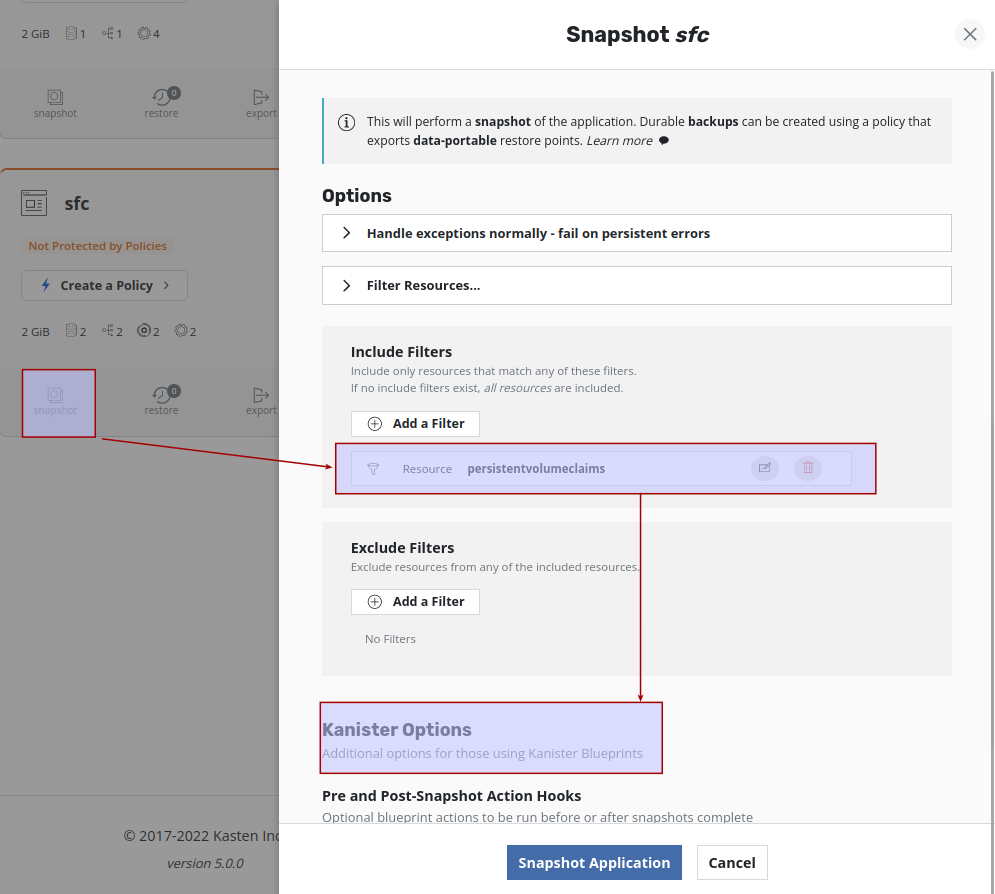
Task: Click the volumes count icon on sfc card
Action: (x=72, y=331)
